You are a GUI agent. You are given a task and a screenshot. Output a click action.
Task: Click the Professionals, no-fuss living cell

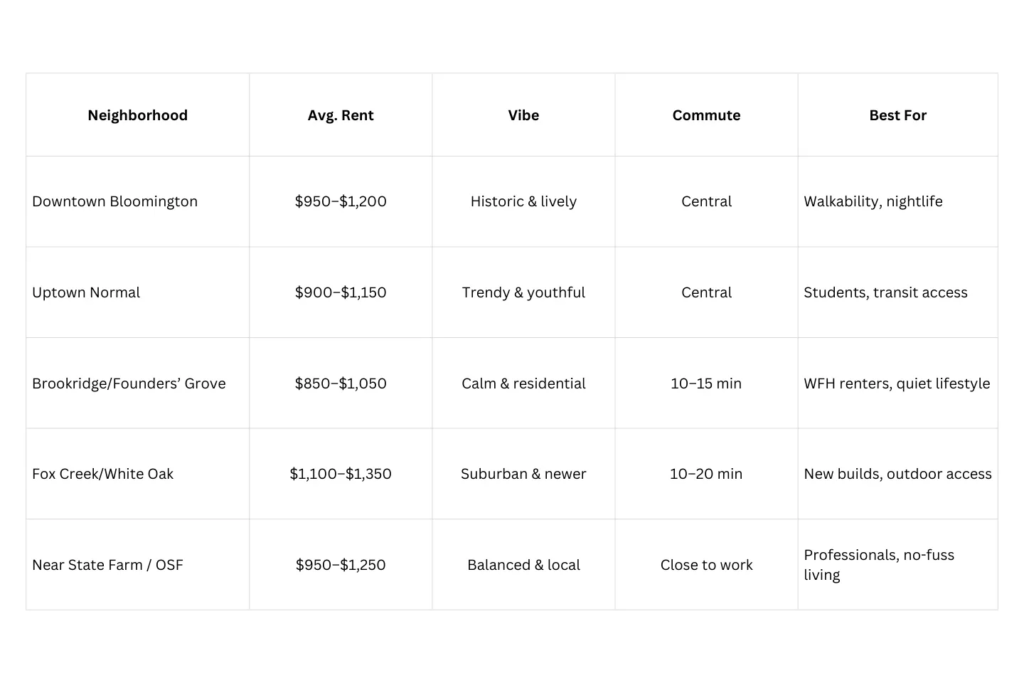879,565
